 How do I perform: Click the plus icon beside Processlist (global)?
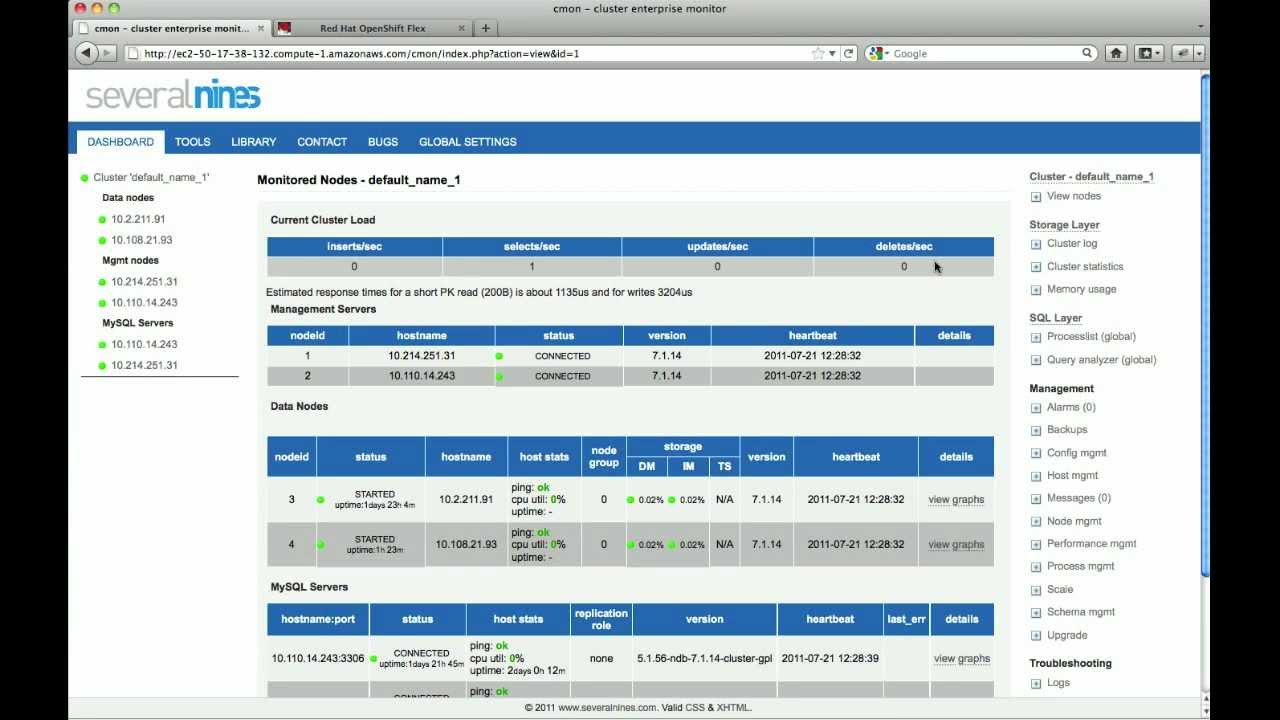pos(1036,337)
